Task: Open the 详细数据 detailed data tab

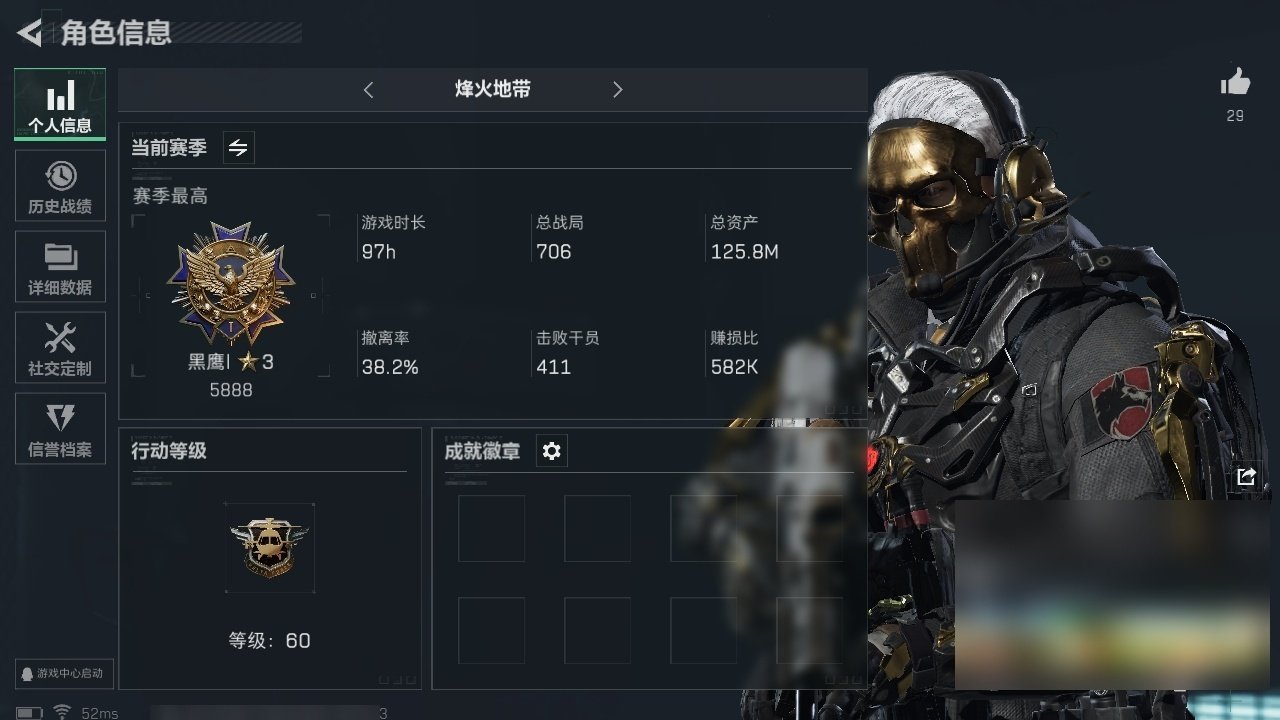Action: (60, 267)
